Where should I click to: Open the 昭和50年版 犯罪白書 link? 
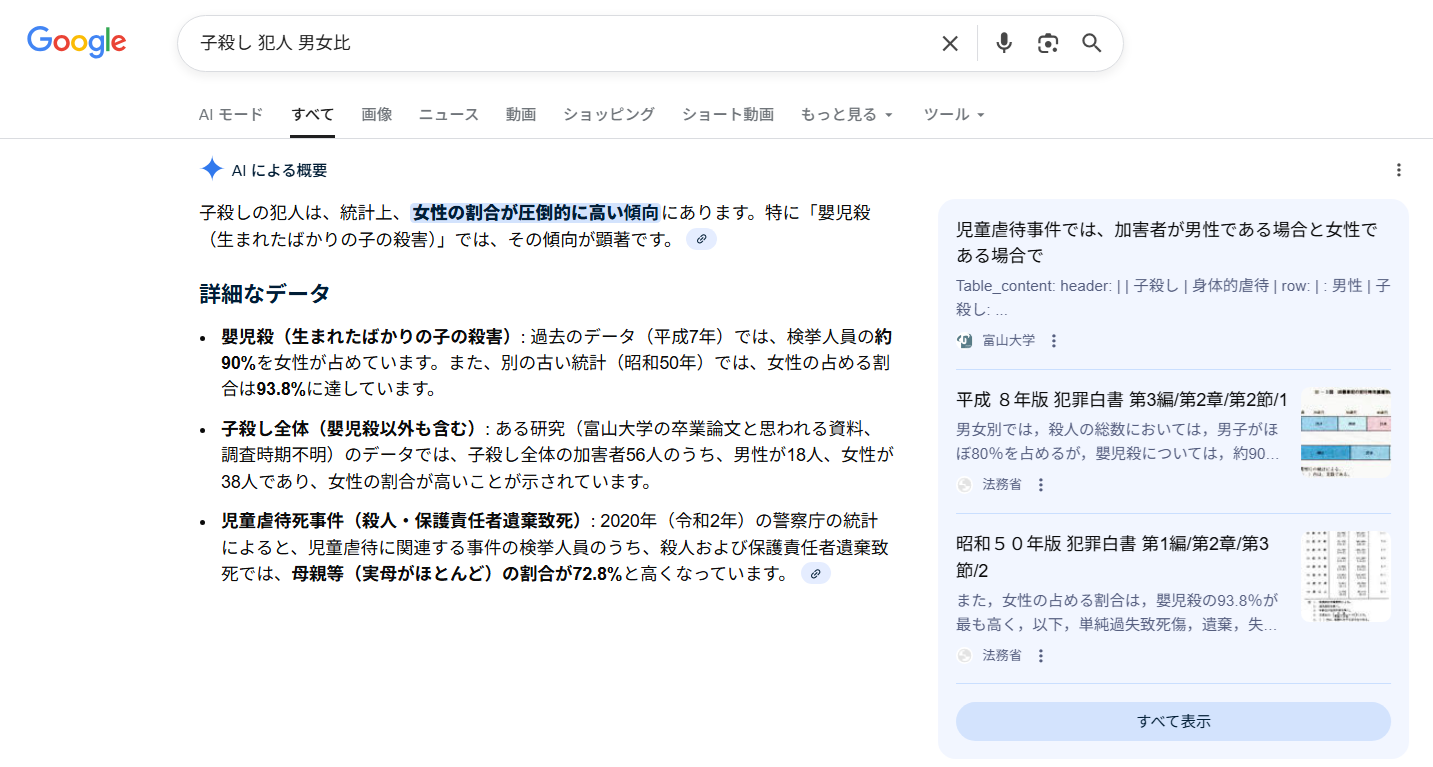click(x=1112, y=557)
